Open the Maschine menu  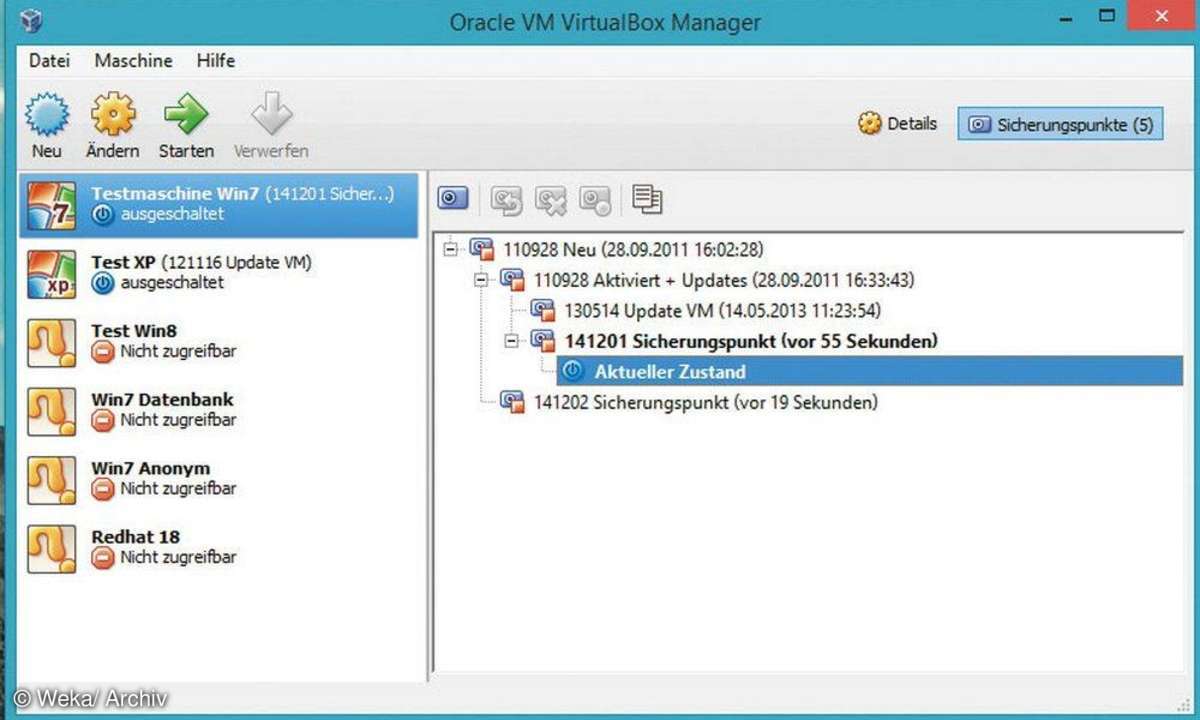click(133, 60)
